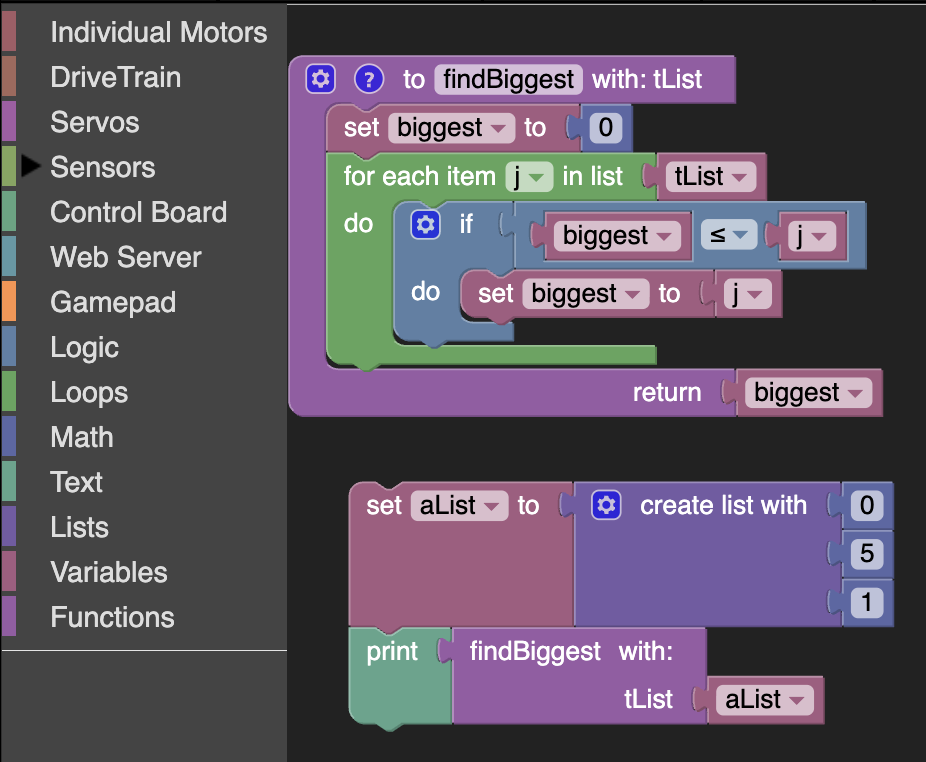The width and height of the screenshot is (926, 762).
Task: Open Loops toolbox category
Action: click(x=89, y=392)
